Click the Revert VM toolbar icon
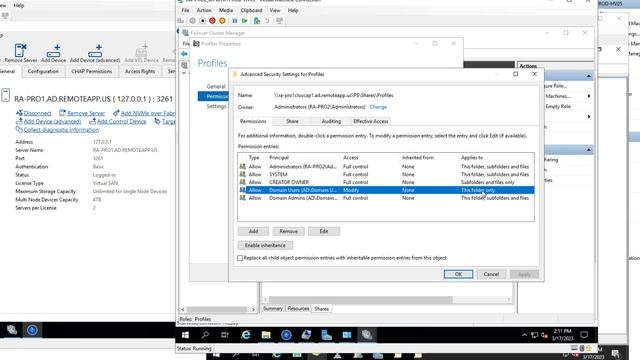The height and width of the screenshot is (360, 640). [x=267, y=21]
